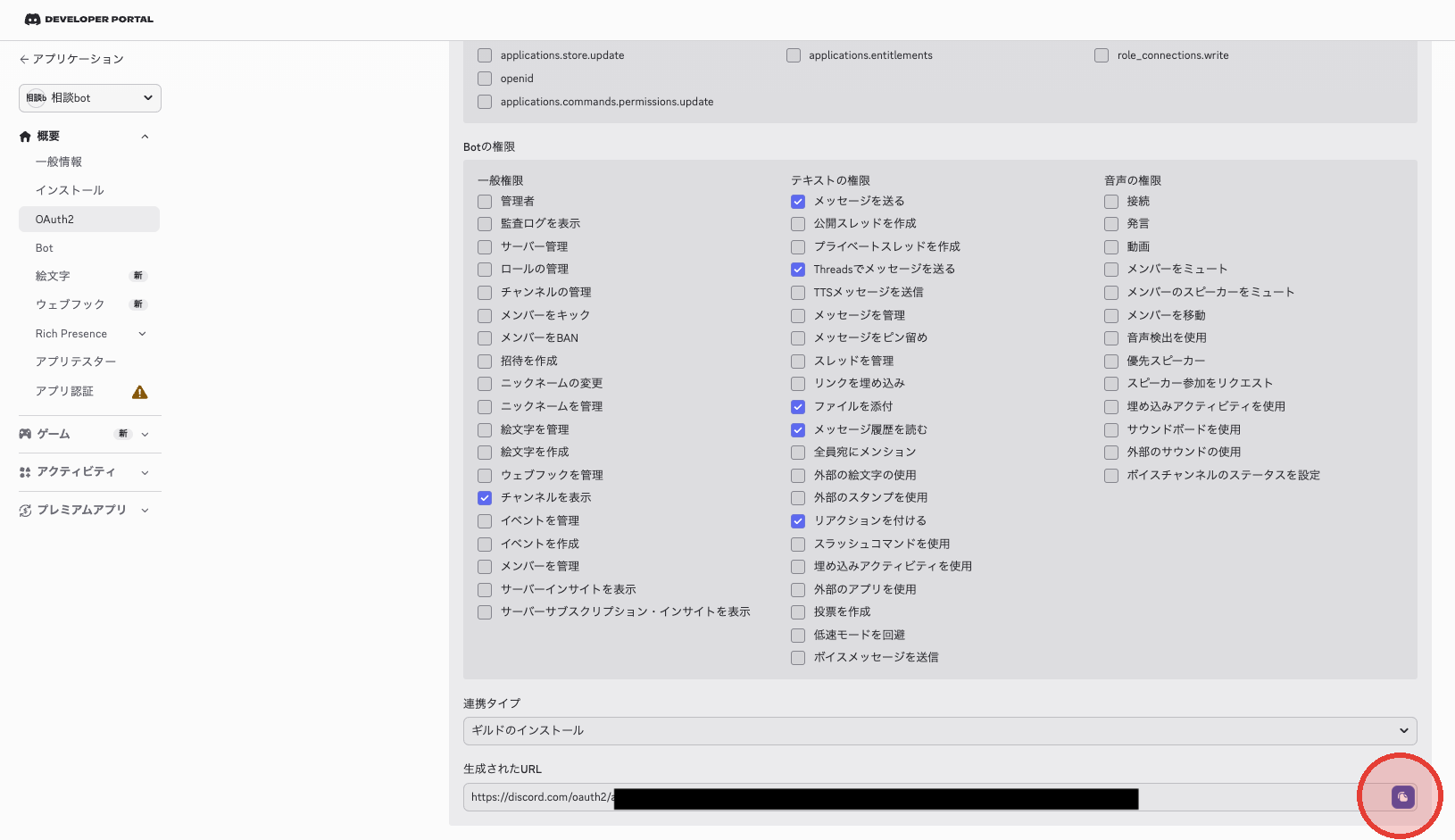The width and height of the screenshot is (1455, 840).
Task: Check メンバーを移動 voice permission
Action: 1111,316
